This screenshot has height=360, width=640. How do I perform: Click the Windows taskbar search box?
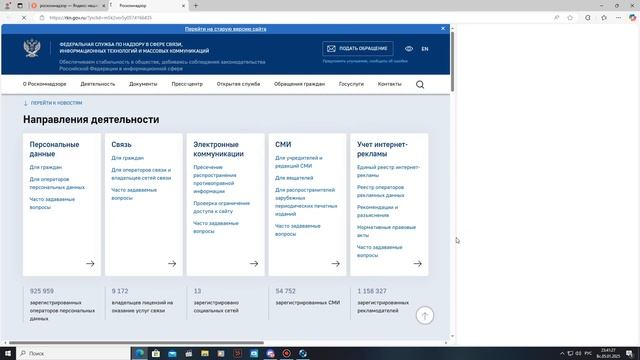pos(73,353)
